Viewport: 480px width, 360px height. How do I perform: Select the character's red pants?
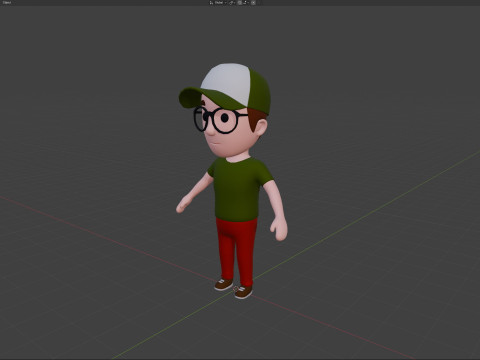(x=237, y=252)
